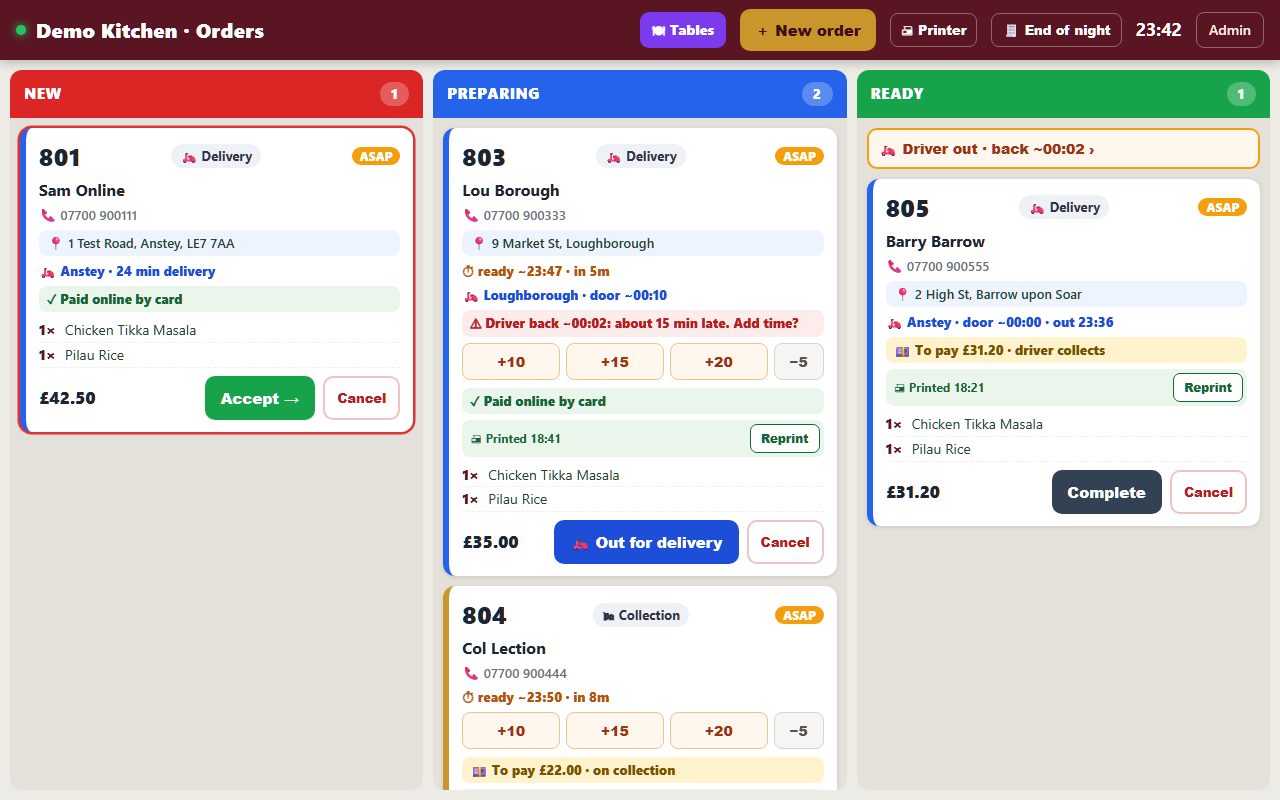Add 15 minutes to order 803
1280x800 pixels.
(x=615, y=362)
